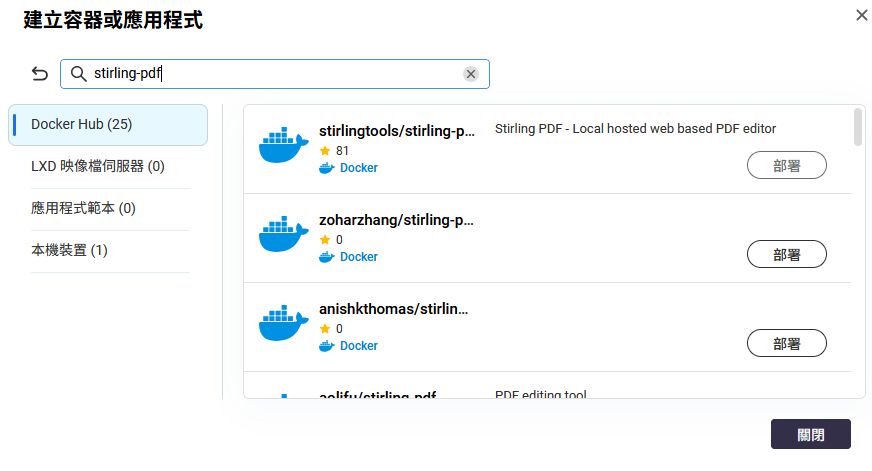
Task: Click the small Docker icon under anishkthomas
Action: (326, 346)
